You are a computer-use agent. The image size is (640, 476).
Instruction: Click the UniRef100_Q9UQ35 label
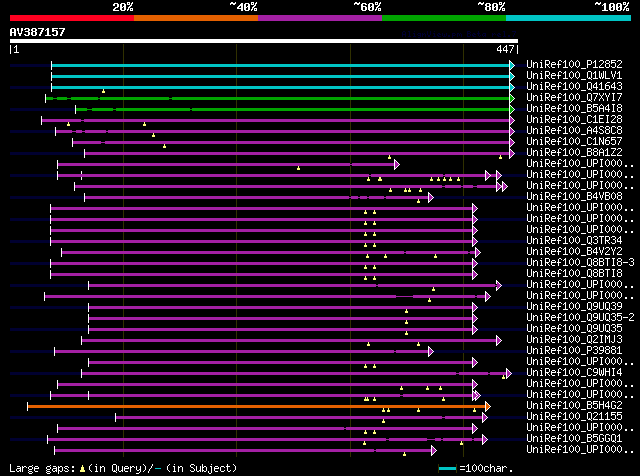pyautogui.click(x=574, y=329)
